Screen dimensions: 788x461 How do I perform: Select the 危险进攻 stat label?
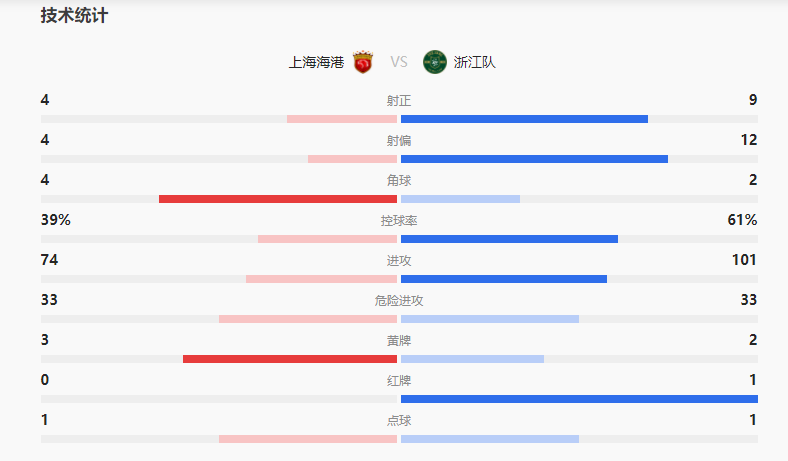[399, 301]
